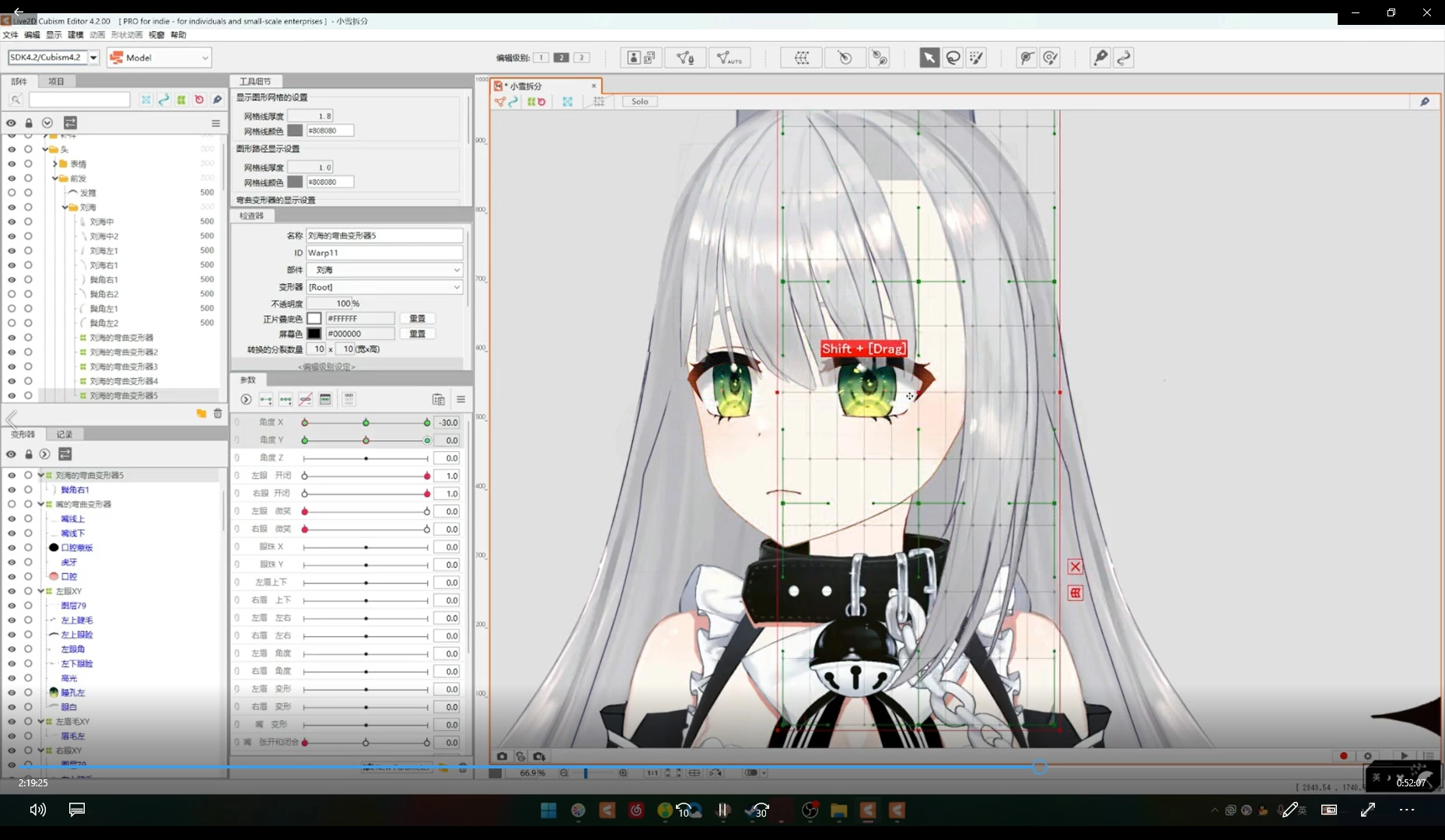
Task: Click the create rotation deformer tool
Action: [845, 58]
